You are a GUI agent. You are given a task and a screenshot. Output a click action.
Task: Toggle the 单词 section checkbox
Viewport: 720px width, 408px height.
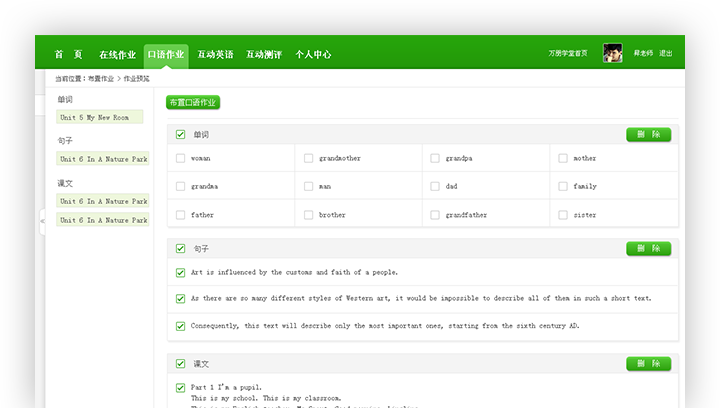click(180, 135)
